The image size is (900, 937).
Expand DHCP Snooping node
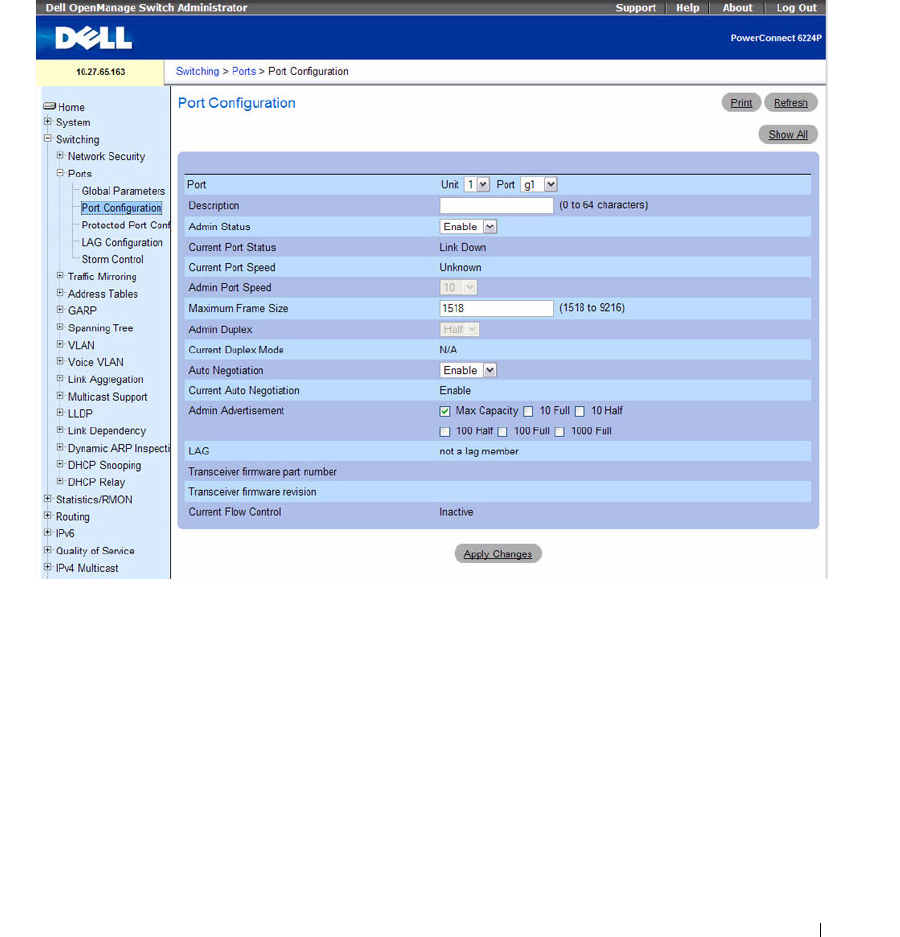coord(60,464)
